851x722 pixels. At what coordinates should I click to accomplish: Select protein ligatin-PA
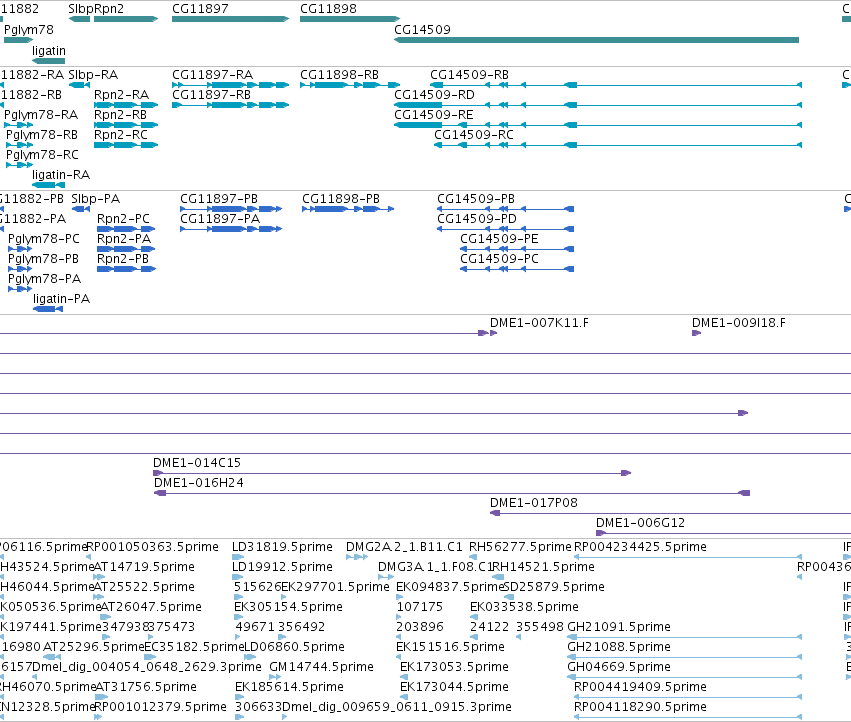61,299
